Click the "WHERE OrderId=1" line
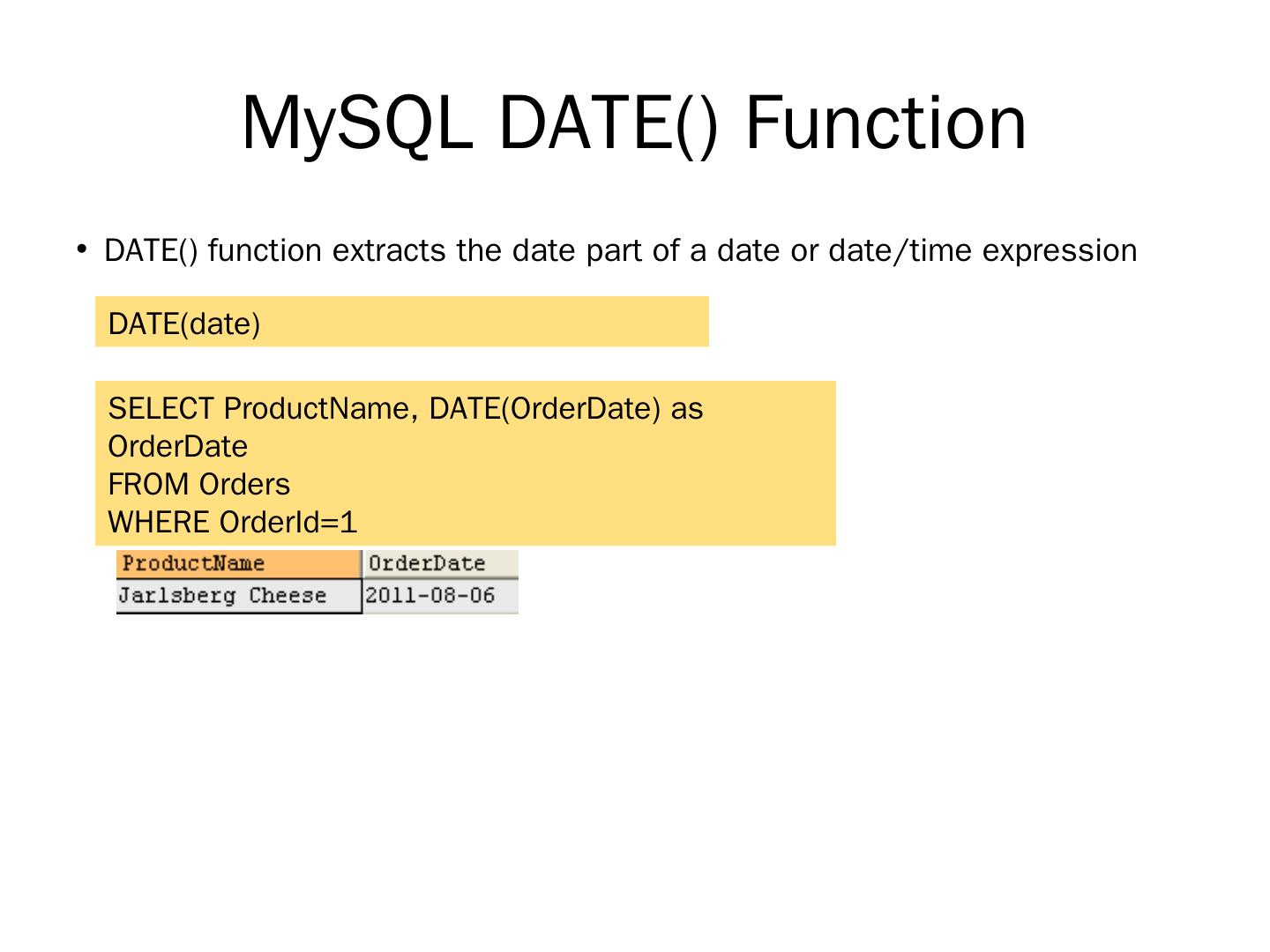Screen dimensions: 1270x952 tap(233, 523)
